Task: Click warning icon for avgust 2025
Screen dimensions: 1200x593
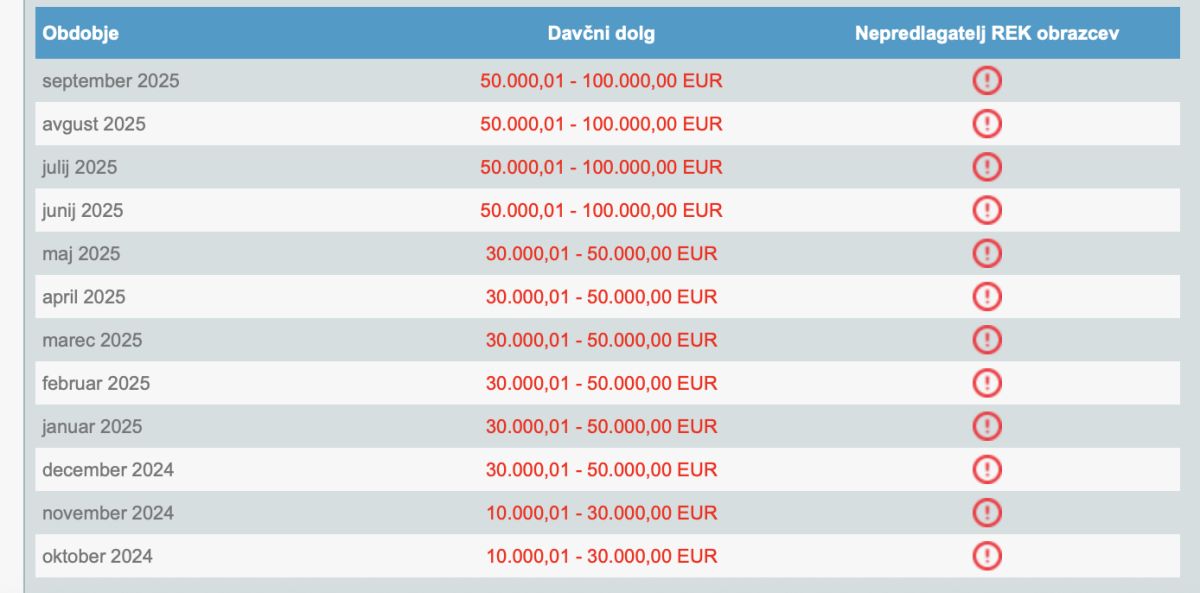Action: [x=987, y=124]
